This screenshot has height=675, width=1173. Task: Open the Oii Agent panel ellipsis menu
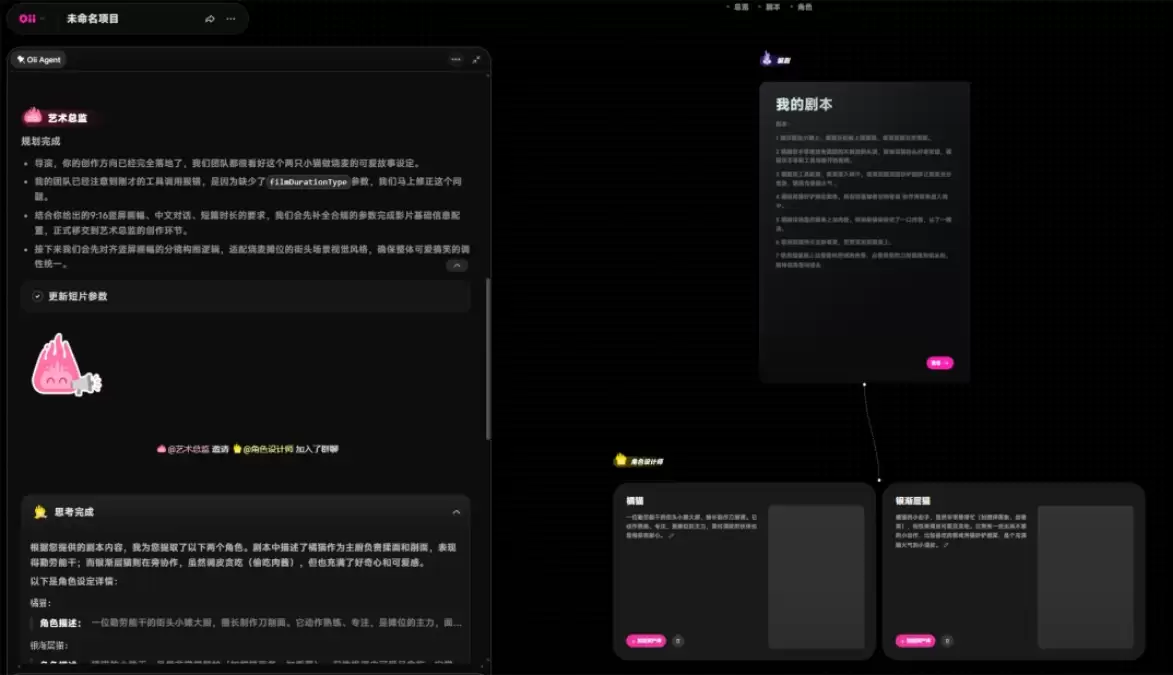456,59
